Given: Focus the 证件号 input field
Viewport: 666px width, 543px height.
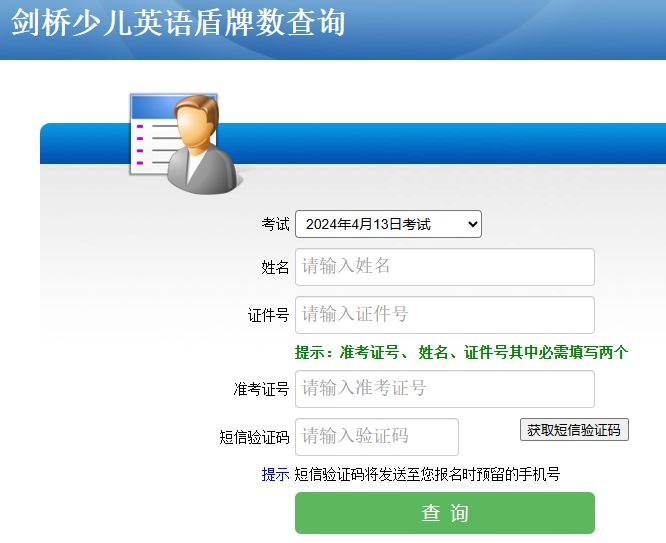Looking at the screenshot, I should [445, 315].
